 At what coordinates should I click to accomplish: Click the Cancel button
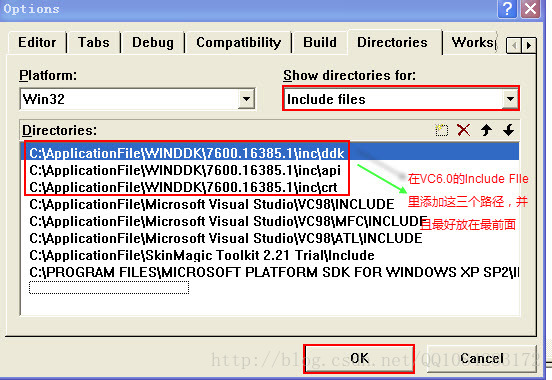tap(482, 359)
